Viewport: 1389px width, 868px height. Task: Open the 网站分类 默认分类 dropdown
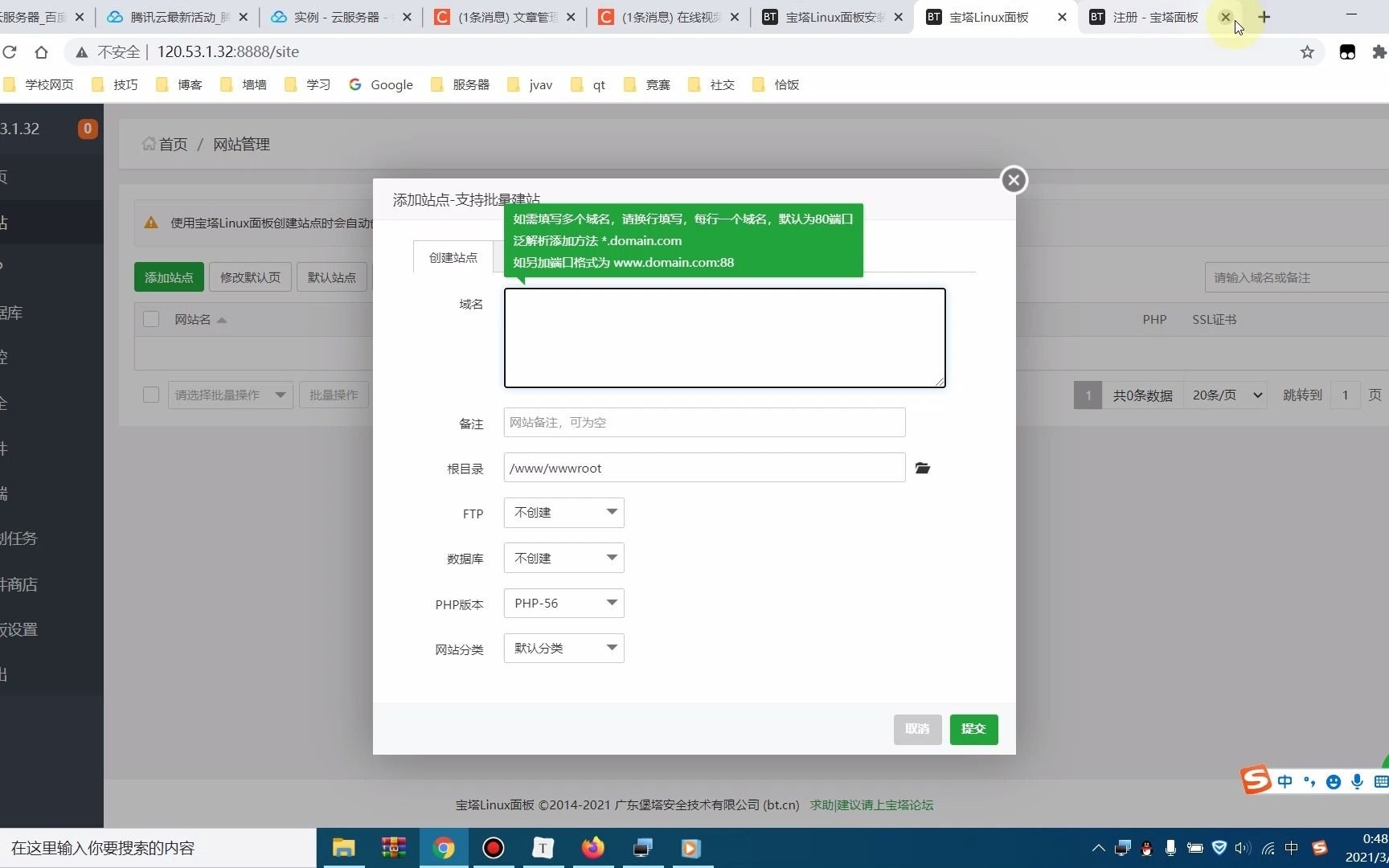563,648
